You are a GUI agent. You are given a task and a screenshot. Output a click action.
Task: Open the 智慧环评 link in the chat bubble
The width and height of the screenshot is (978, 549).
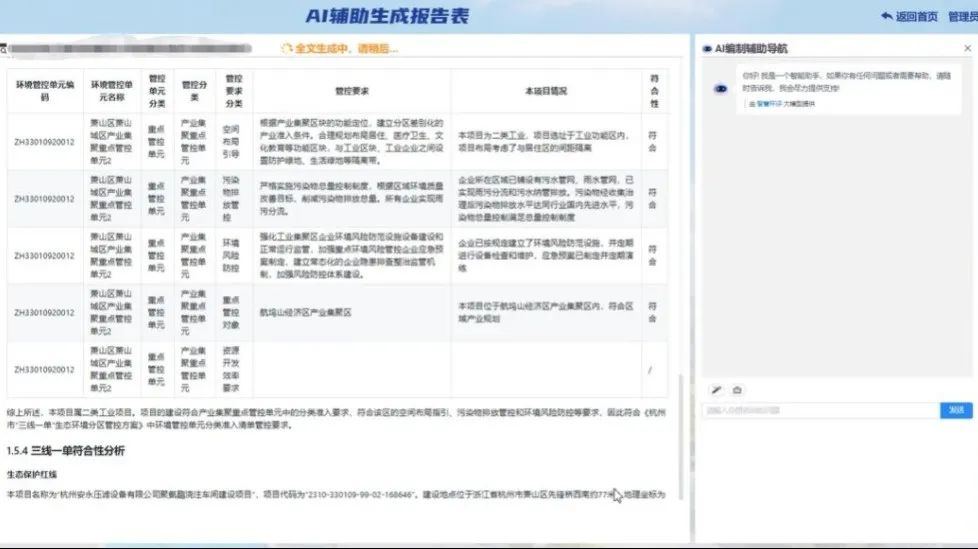[x=769, y=104]
